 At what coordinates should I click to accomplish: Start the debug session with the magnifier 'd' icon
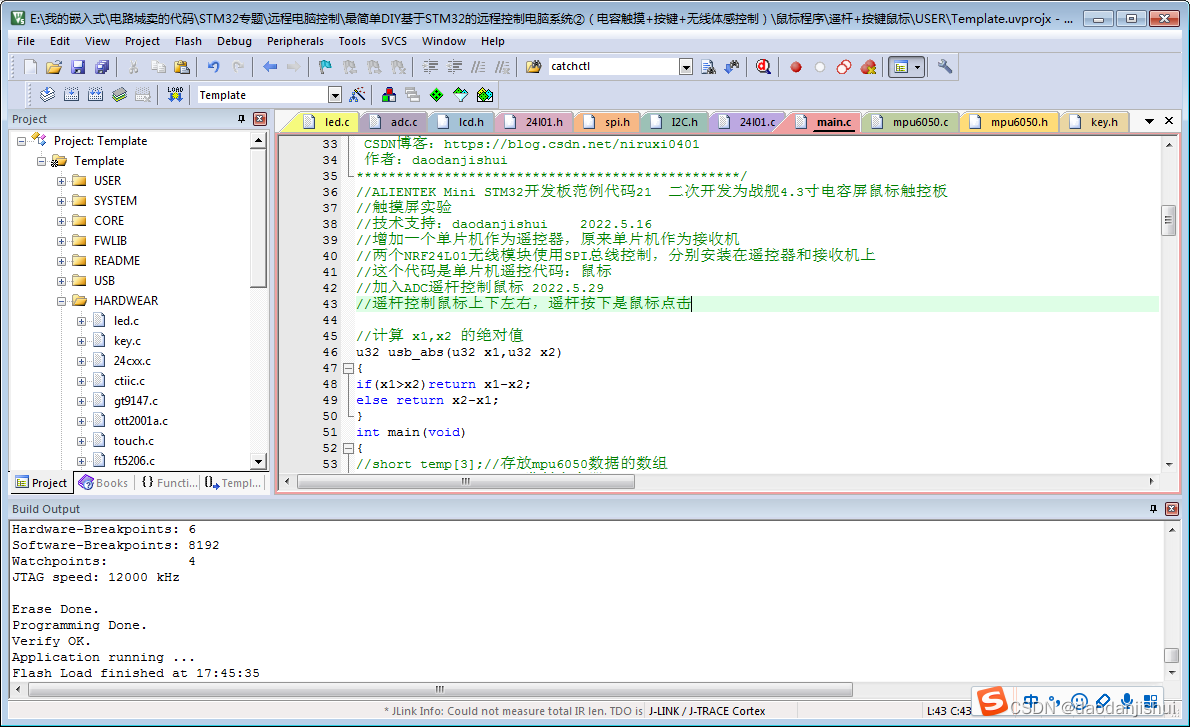(x=763, y=67)
